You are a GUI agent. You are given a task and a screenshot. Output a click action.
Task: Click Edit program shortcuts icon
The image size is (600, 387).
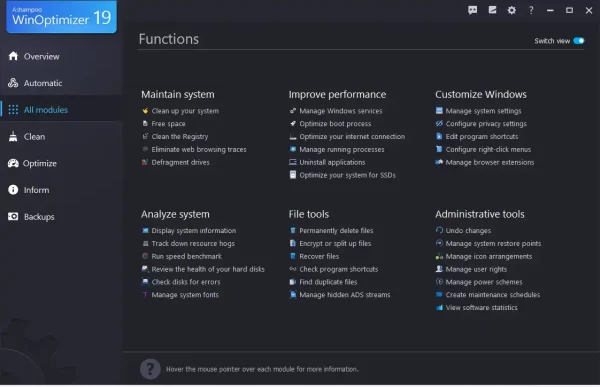click(x=439, y=136)
